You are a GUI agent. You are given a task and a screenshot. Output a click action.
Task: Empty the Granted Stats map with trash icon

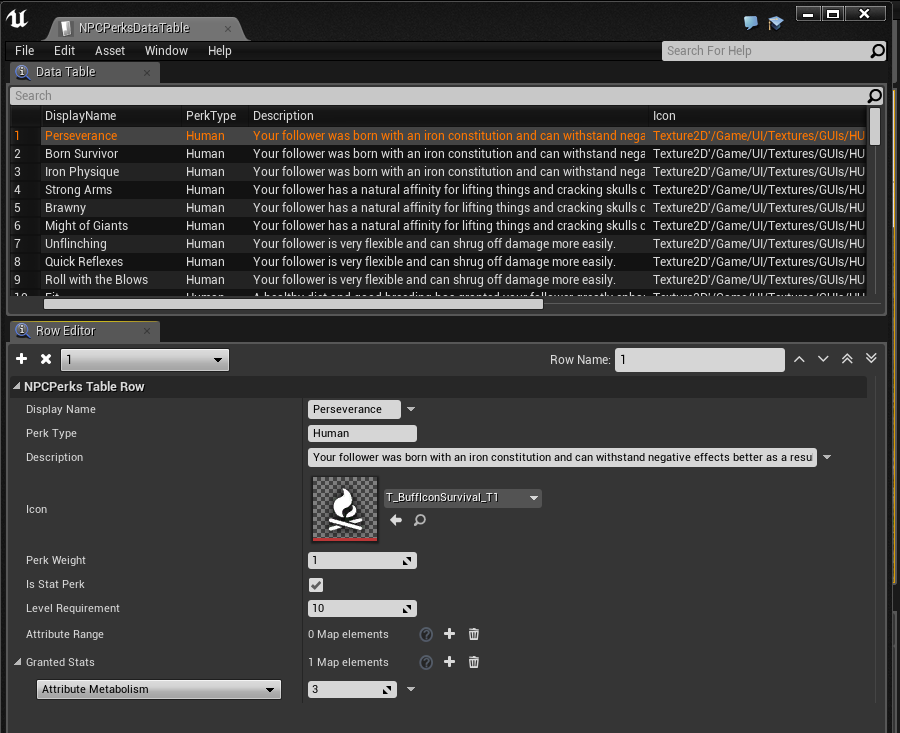[474, 662]
